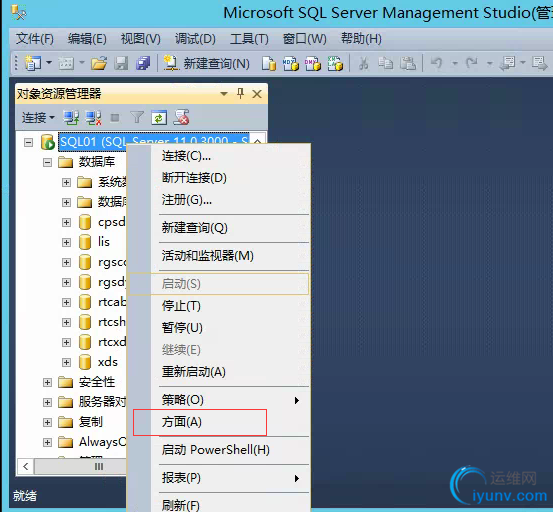This screenshot has width=553, height=512.
Task: Click the Refresh icon in Object Explorer
Action: pos(159,118)
